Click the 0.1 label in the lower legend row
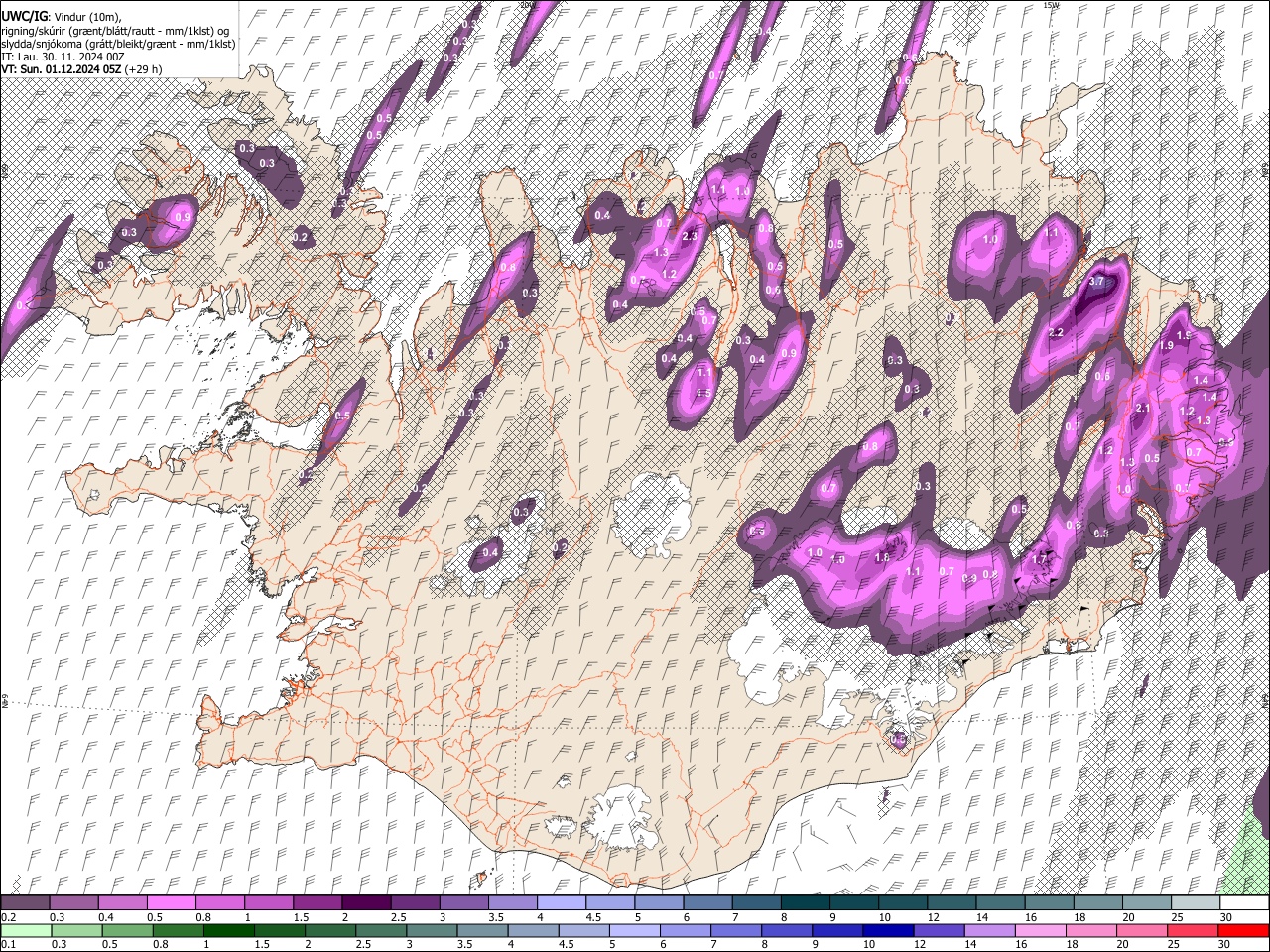This screenshot has height=952, width=1270. (9, 945)
